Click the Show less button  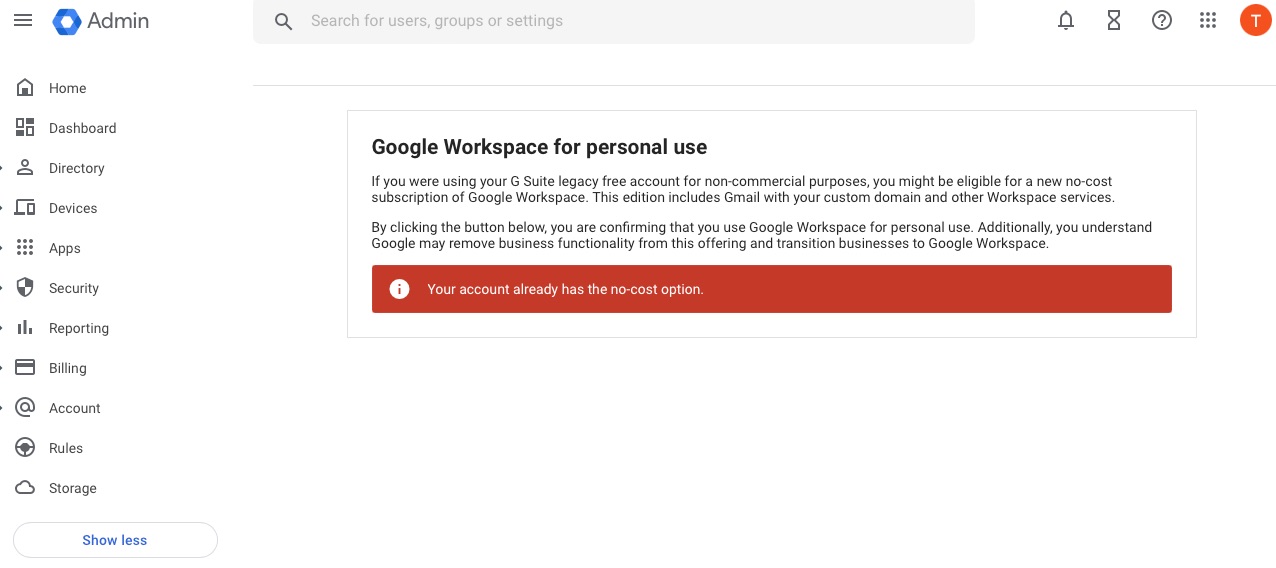(x=115, y=540)
